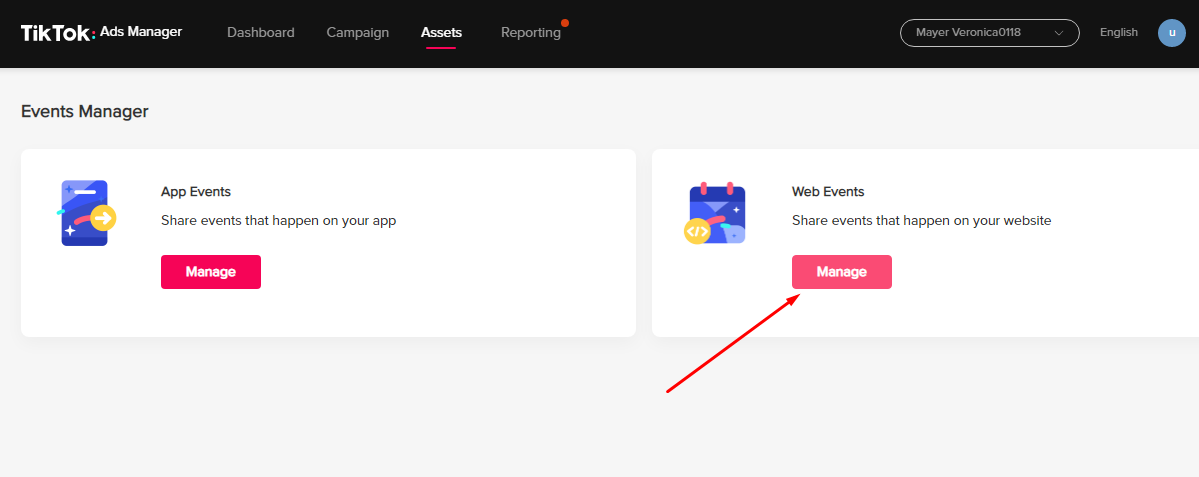
Task: Select the Assets tab
Action: click(441, 33)
